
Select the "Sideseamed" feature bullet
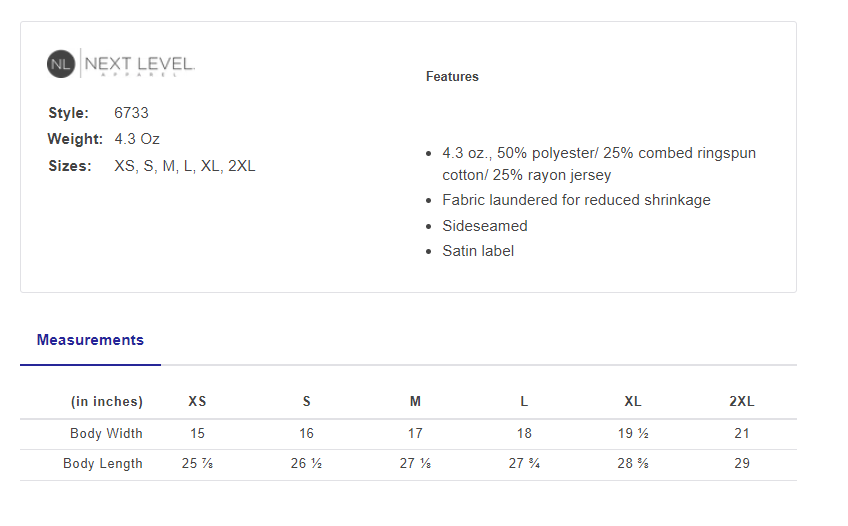click(x=485, y=226)
